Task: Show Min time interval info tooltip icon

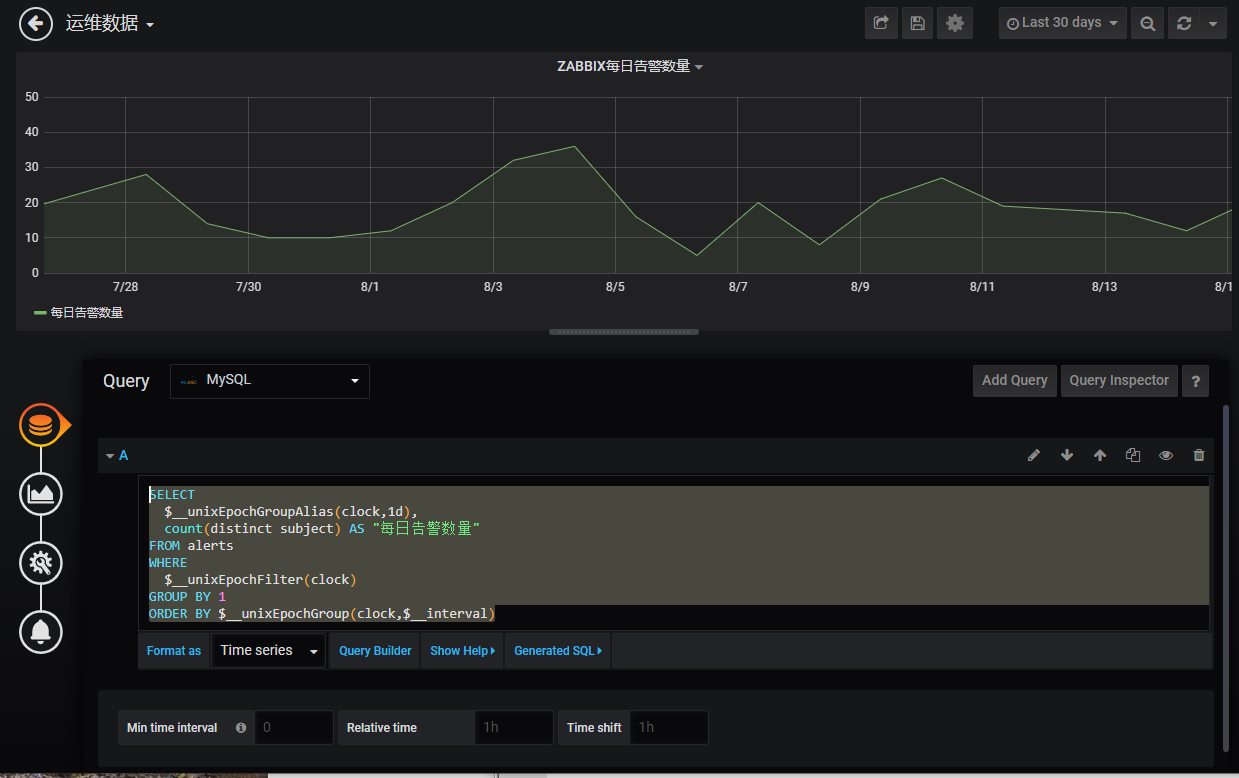Action: tap(241, 728)
